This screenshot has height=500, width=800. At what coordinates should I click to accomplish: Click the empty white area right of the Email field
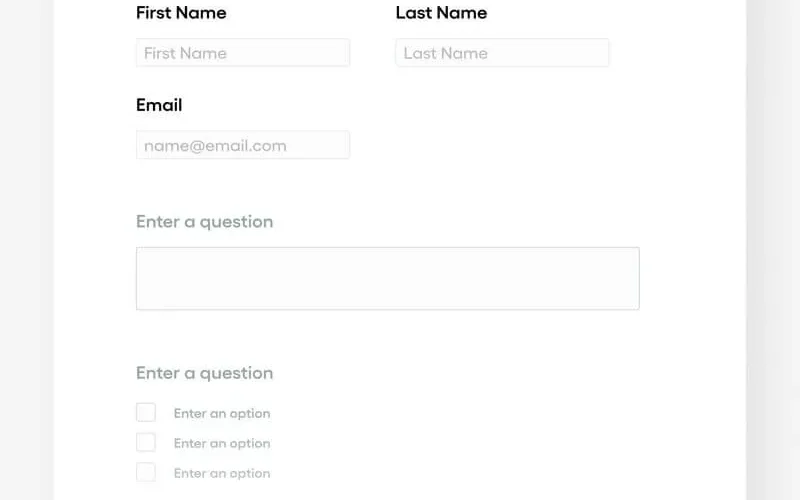tap(520, 145)
